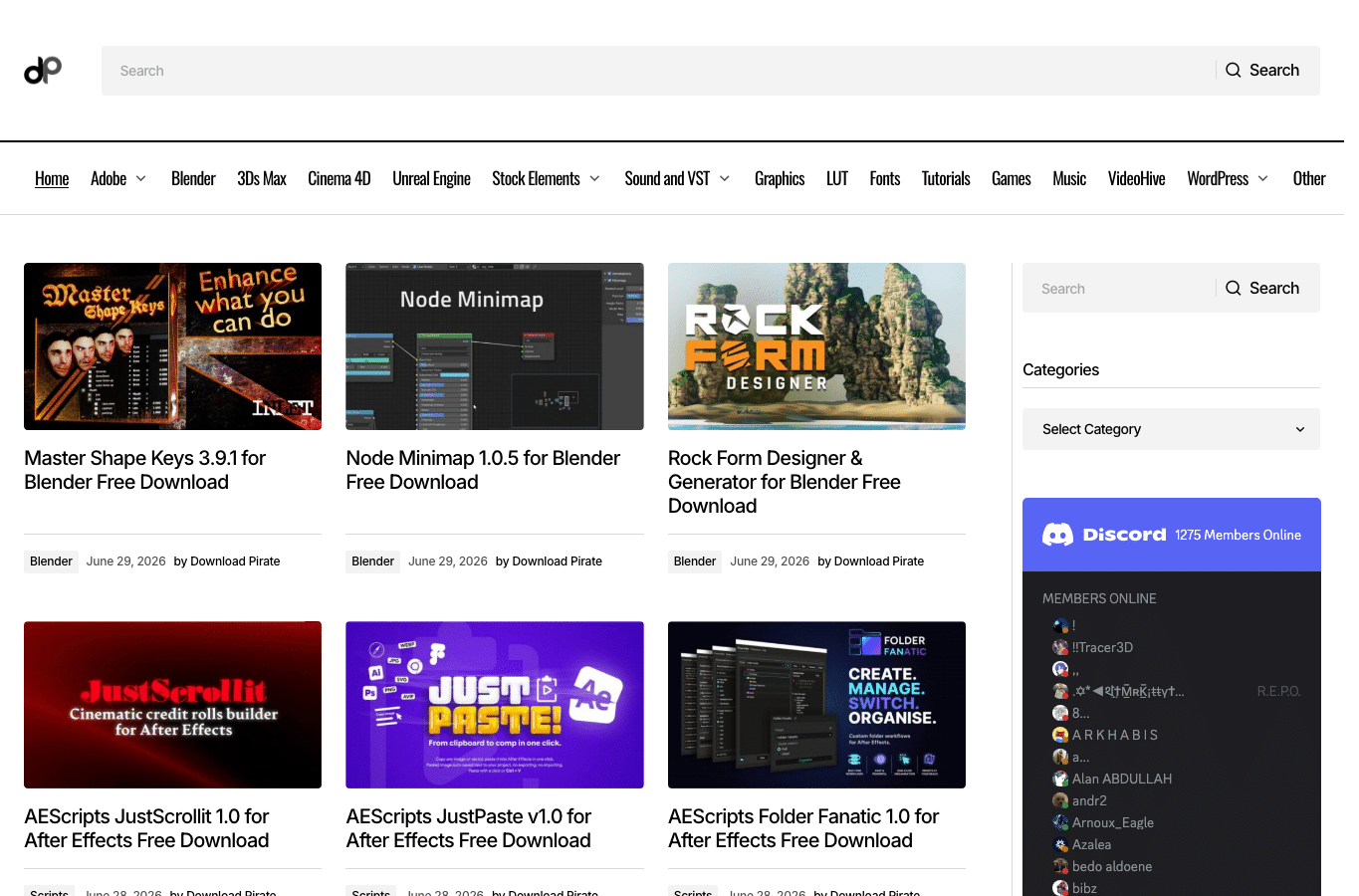This screenshot has width=1359, height=896.
Task: Click the avatar next to !!Tracer3D
Action: point(1060,647)
